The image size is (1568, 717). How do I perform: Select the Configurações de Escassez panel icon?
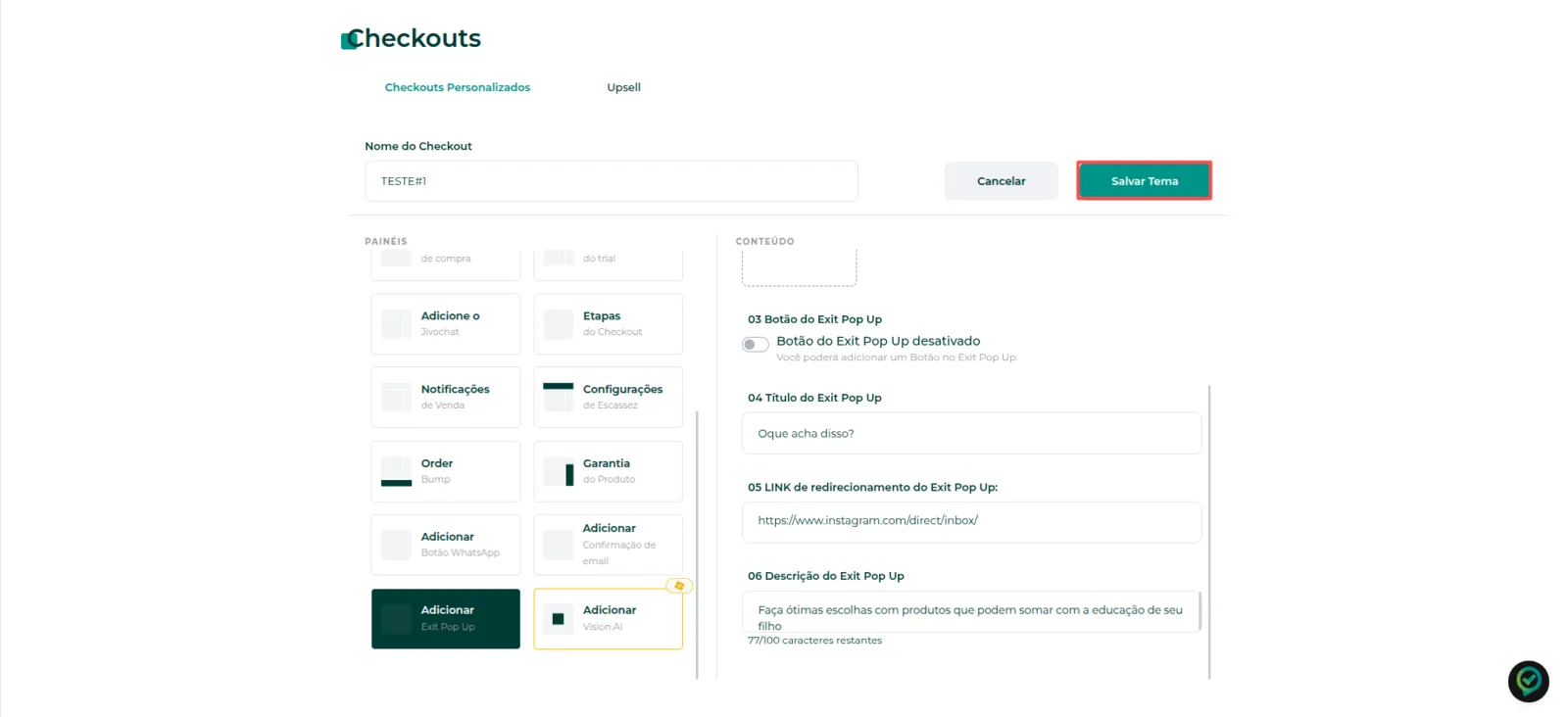559,397
